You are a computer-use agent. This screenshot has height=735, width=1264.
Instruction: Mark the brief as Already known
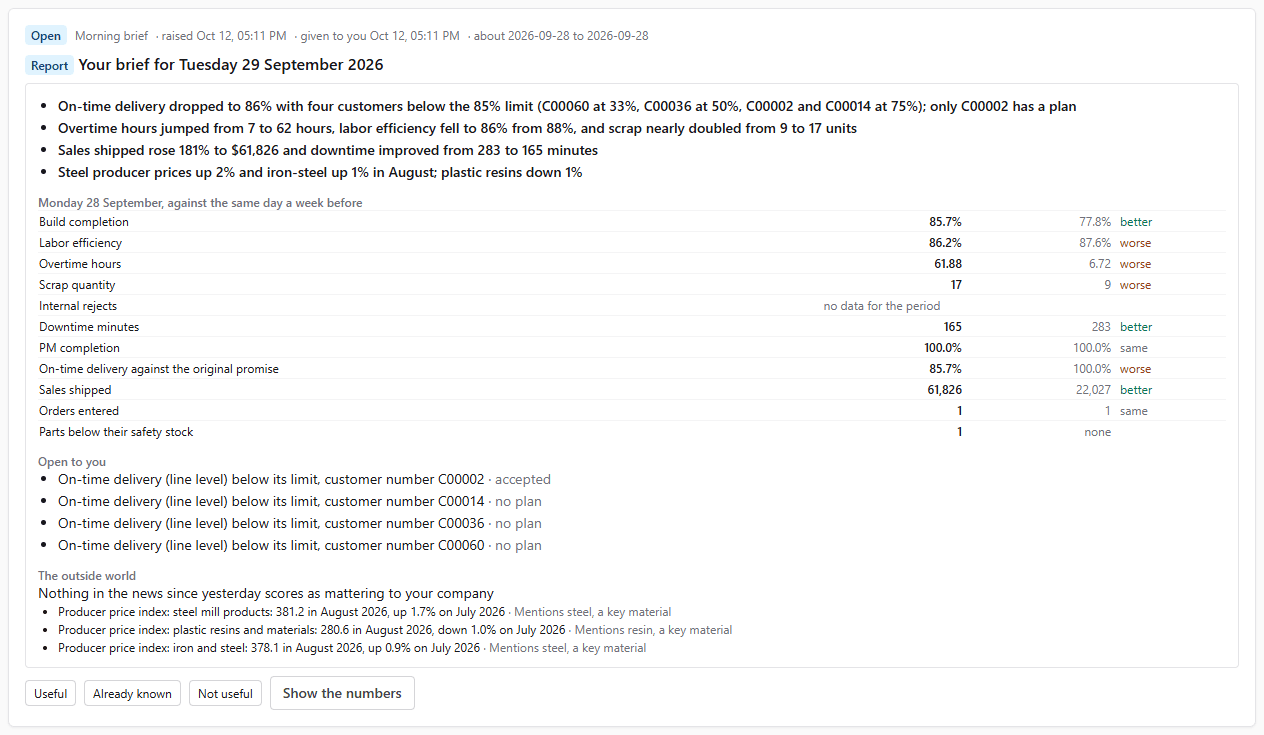point(132,693)
